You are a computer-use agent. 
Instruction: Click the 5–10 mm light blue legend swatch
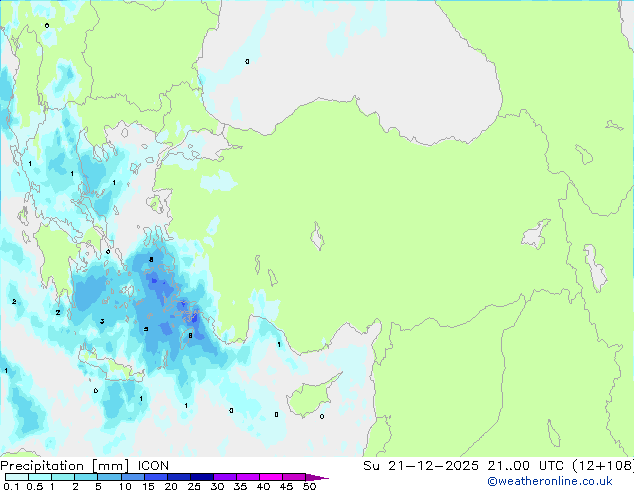[109, 477]
